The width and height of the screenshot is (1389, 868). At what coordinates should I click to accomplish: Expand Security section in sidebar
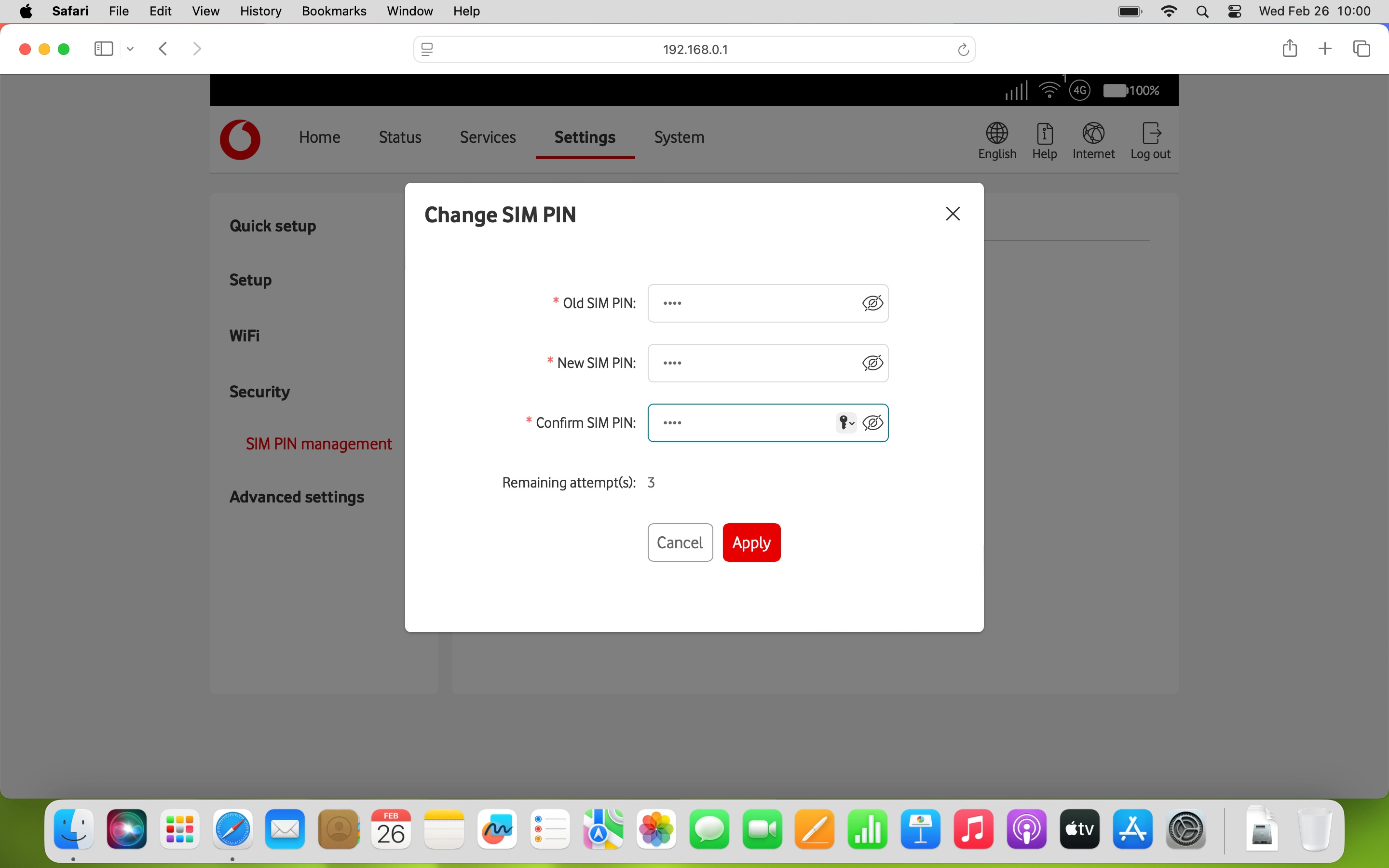point(259,392)
